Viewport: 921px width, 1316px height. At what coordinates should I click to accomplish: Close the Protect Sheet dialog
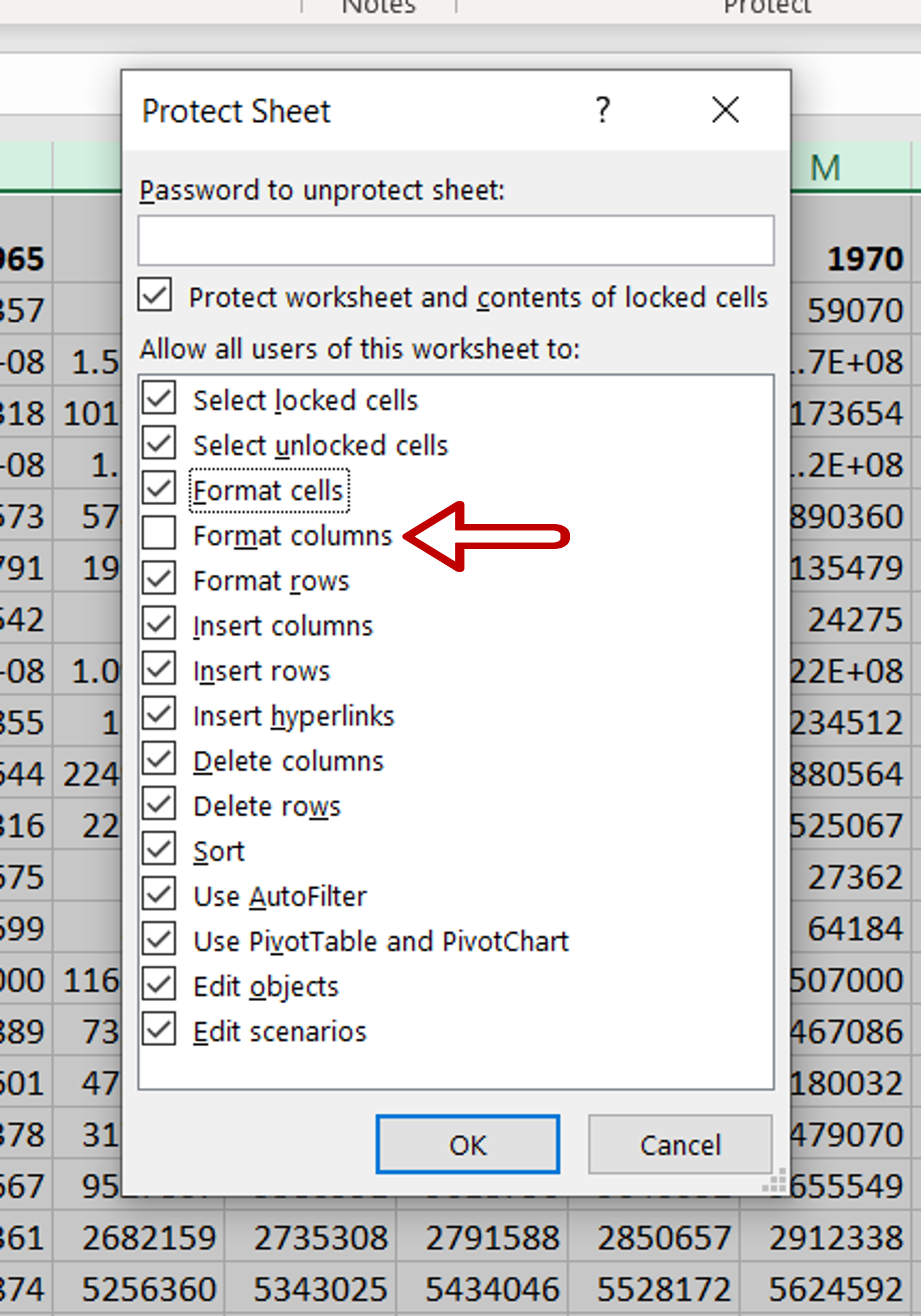click(x=725, y=111)
